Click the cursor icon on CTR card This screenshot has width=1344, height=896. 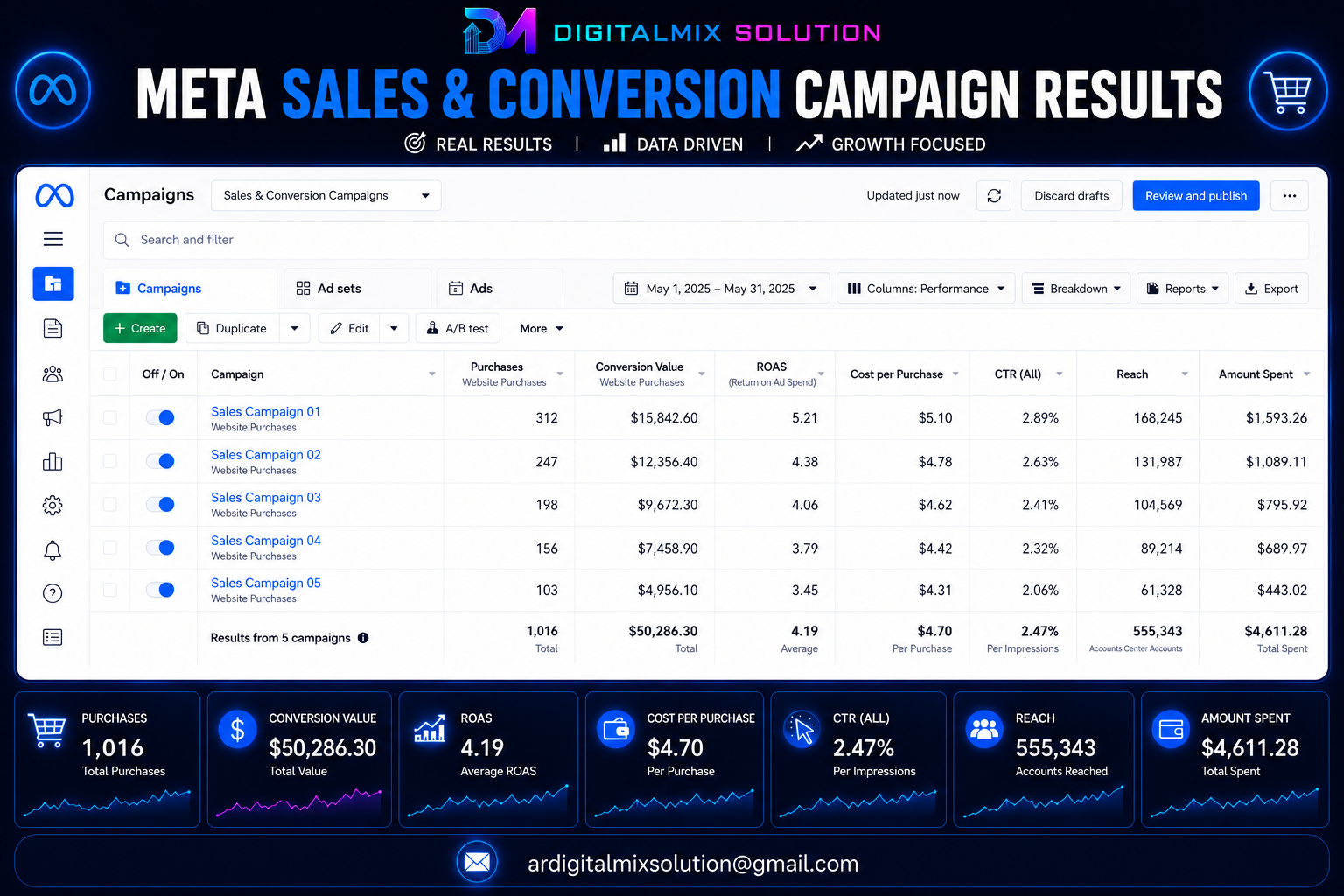pos(801,729)
